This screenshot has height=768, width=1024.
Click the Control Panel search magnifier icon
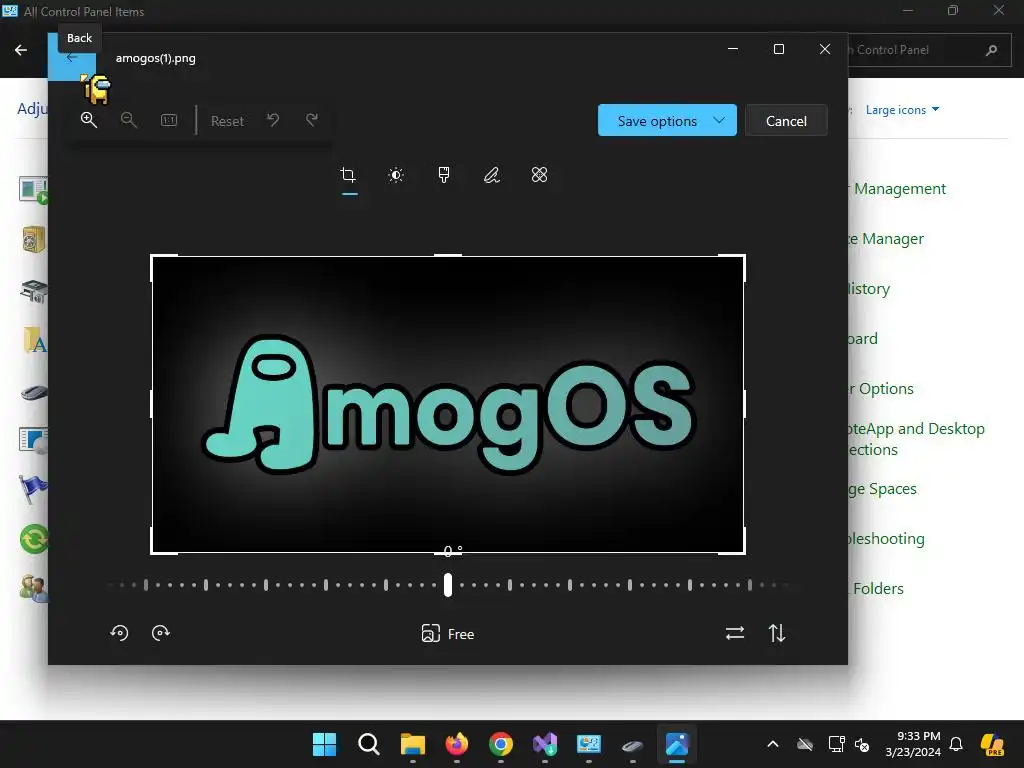coord(991,50)
